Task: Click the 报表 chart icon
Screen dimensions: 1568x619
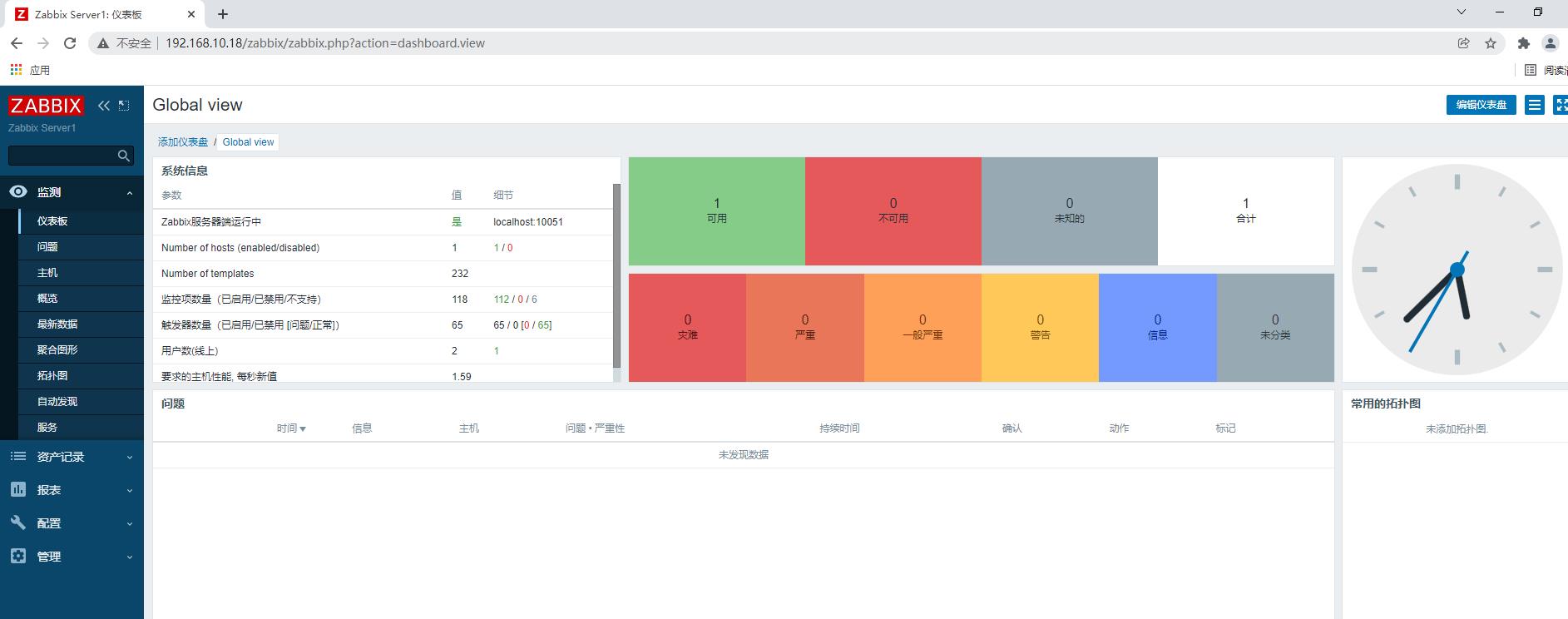Action: click(18, 490)
